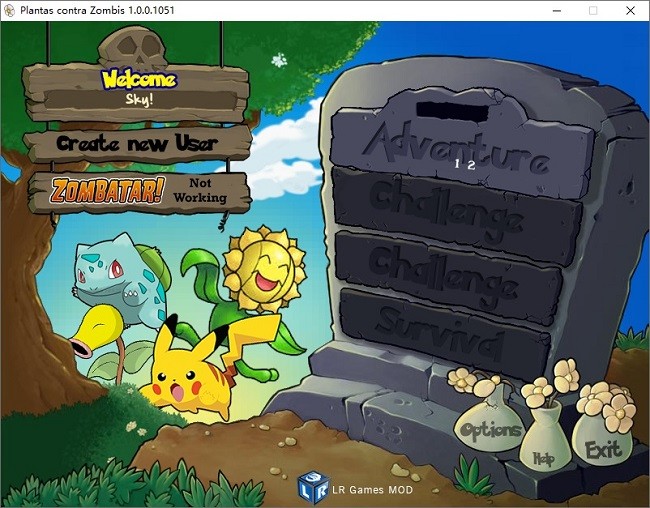The height and width of the screenshot is (508, 650).
Task: Click the "LR Games MOD" text
Action: tap(372, 490)
